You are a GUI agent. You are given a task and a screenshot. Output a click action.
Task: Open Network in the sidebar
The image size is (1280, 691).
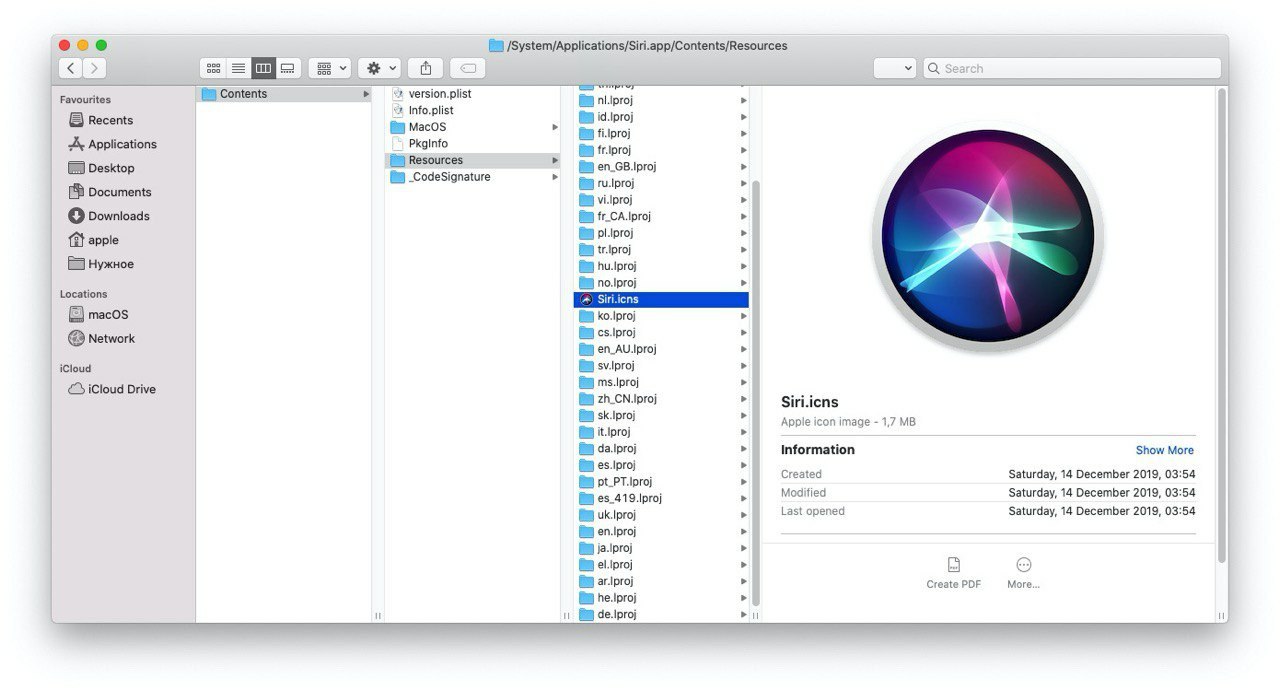coord(101,338)
